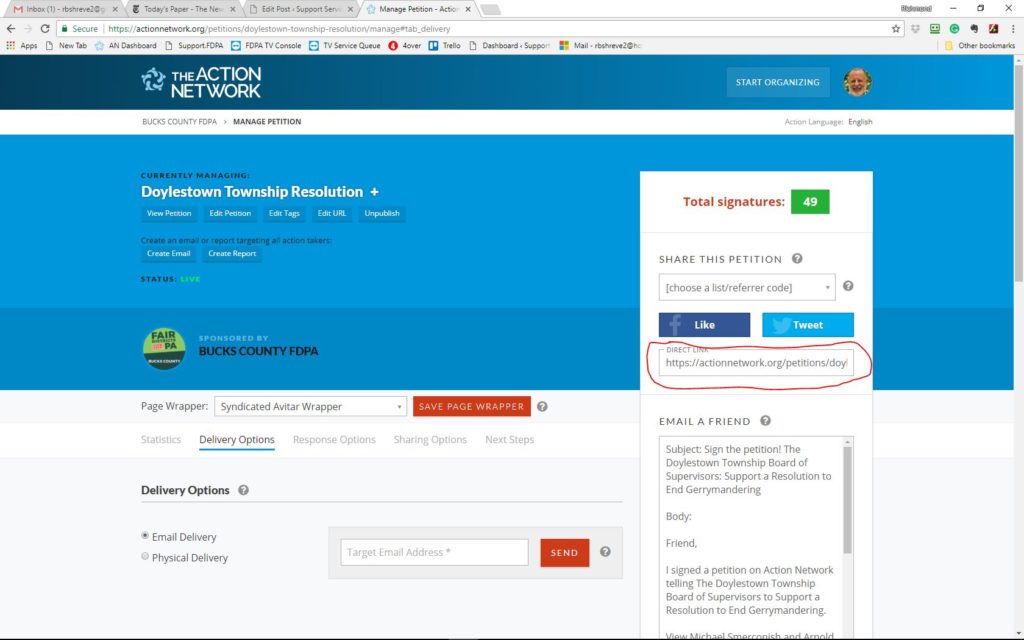Click help icon beside Save Page Wrapper
1024x640 pixels.
pos(542,407)
